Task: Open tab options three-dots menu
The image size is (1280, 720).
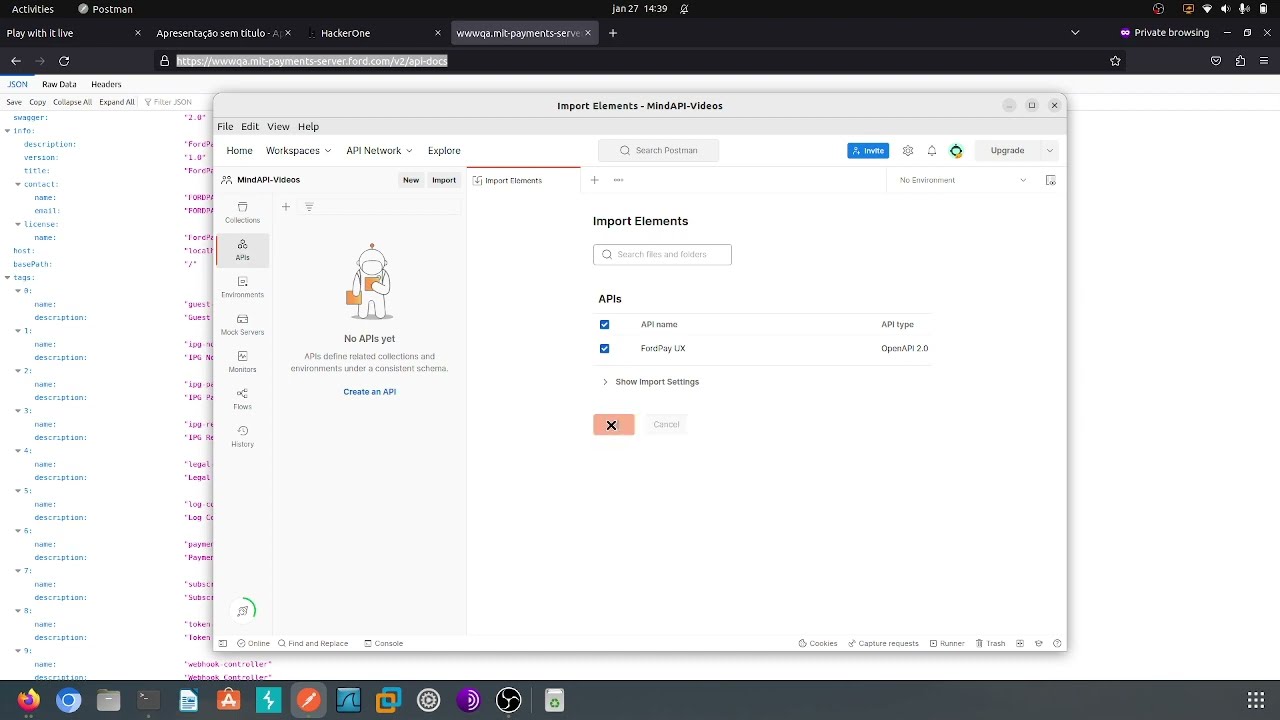Action: tap(618, 180)
